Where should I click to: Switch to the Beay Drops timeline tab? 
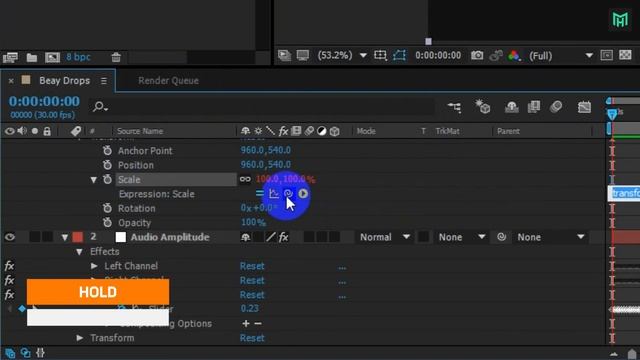click(64, 80)
